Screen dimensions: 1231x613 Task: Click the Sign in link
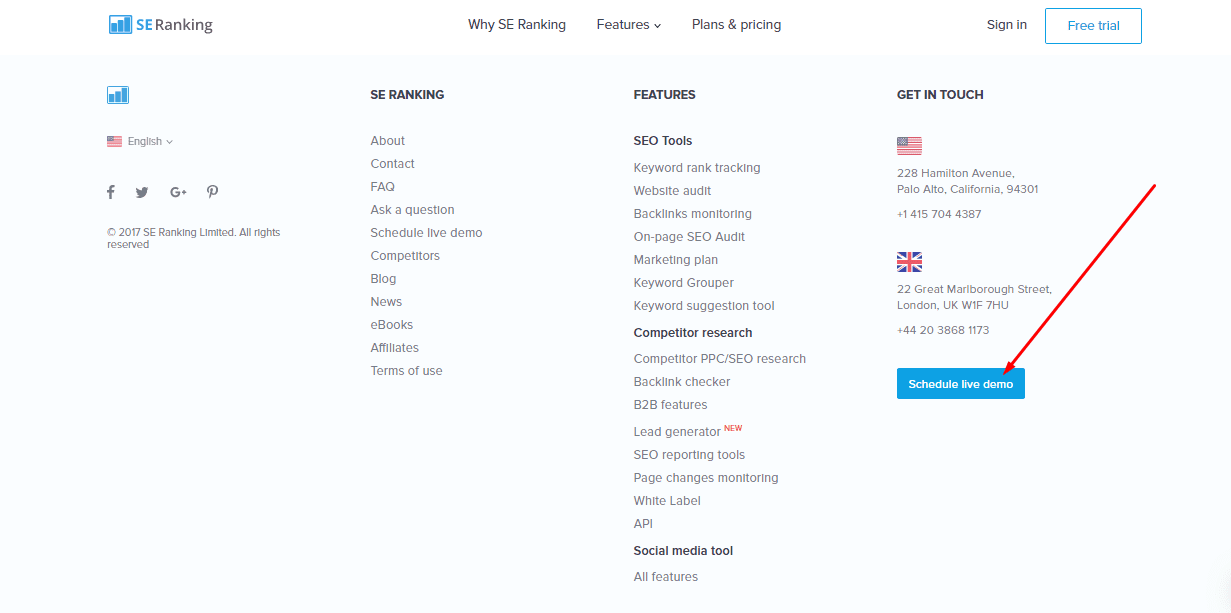1006,25
